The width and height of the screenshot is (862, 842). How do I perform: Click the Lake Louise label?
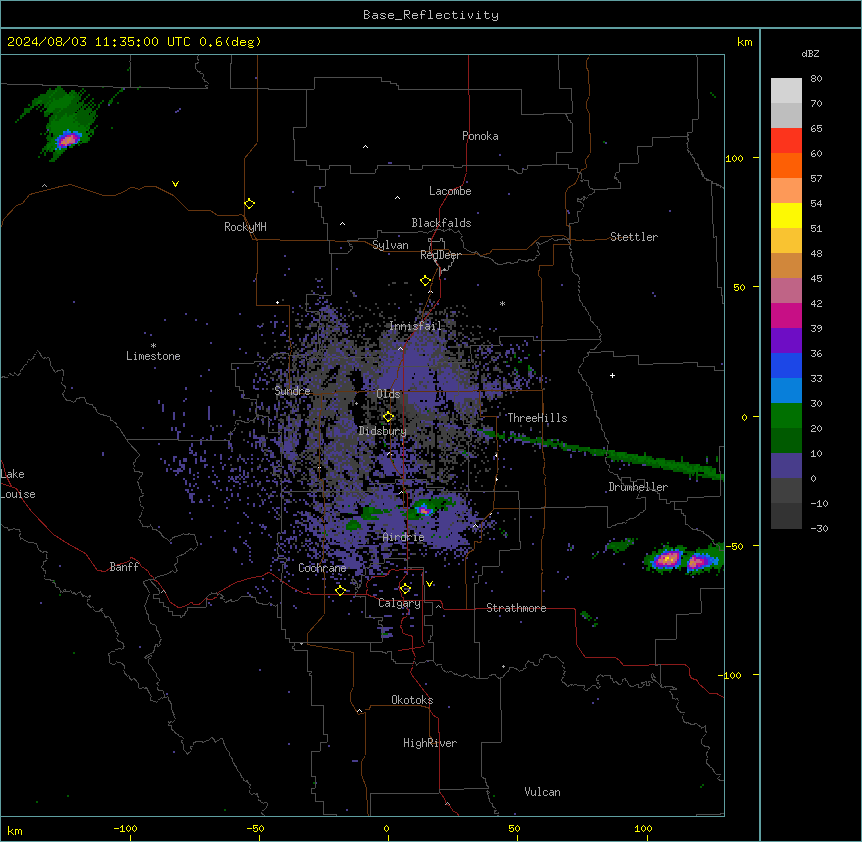(x=18, y=484)
